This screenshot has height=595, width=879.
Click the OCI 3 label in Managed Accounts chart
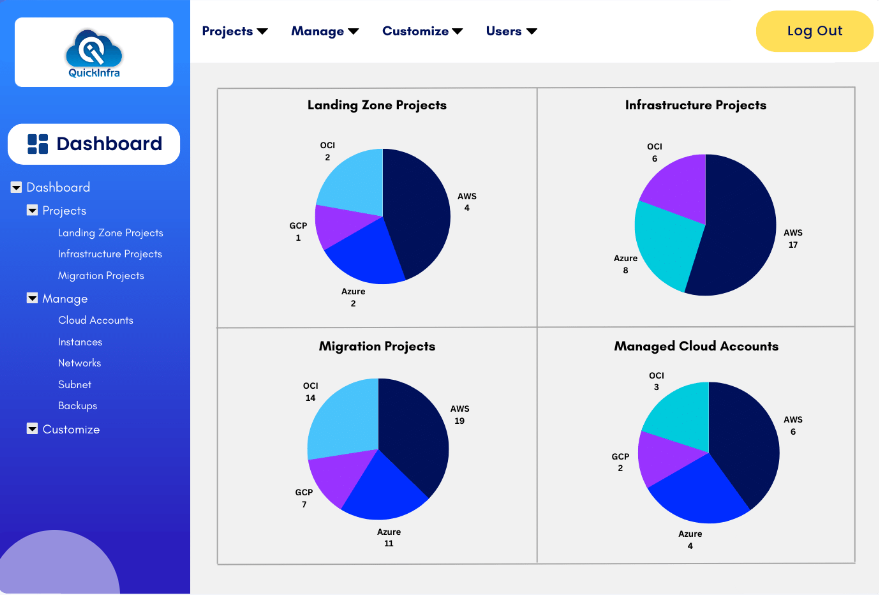pyautogui.click(x=656, y=381)
